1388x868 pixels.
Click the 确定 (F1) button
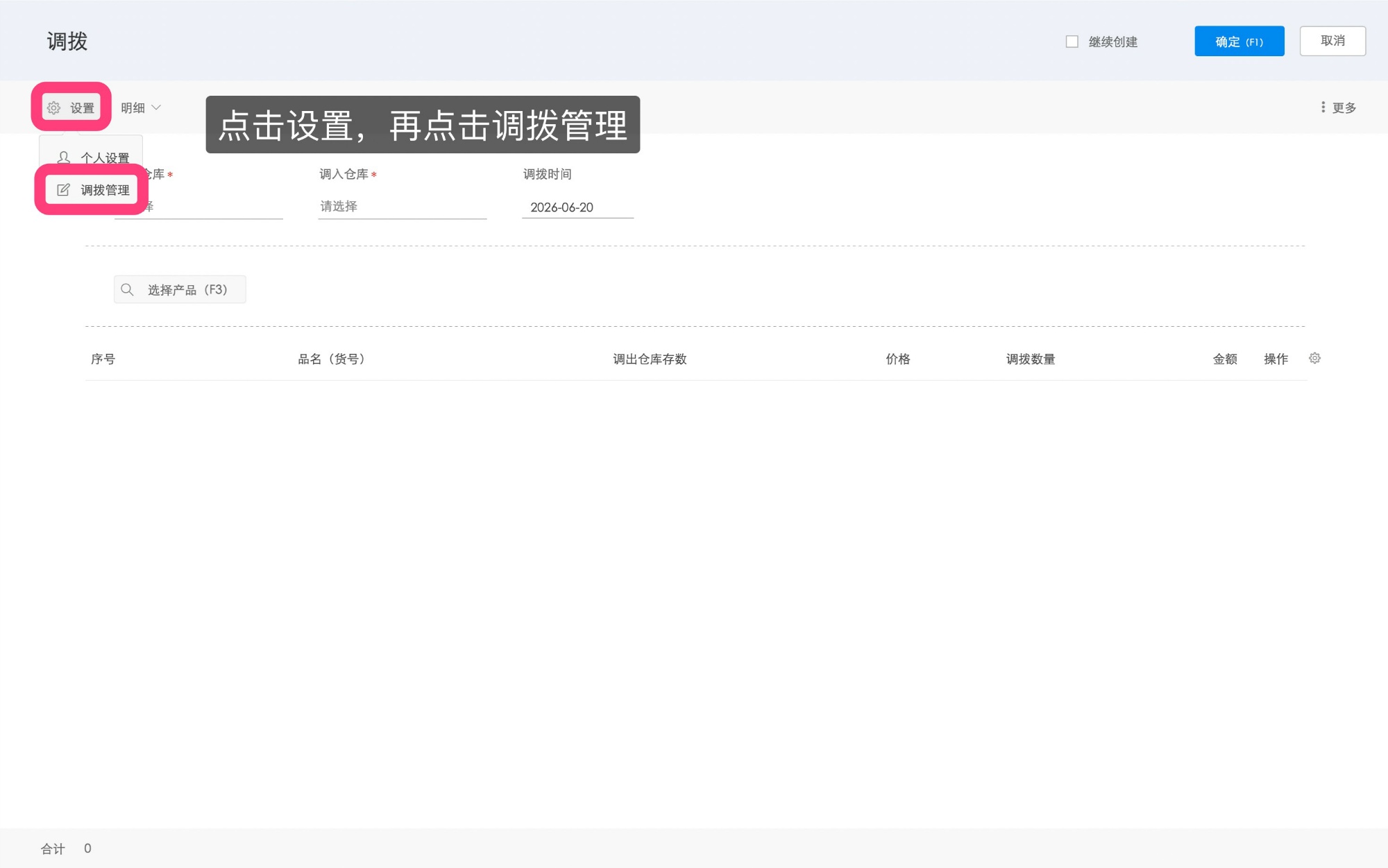coord(1239,41)
